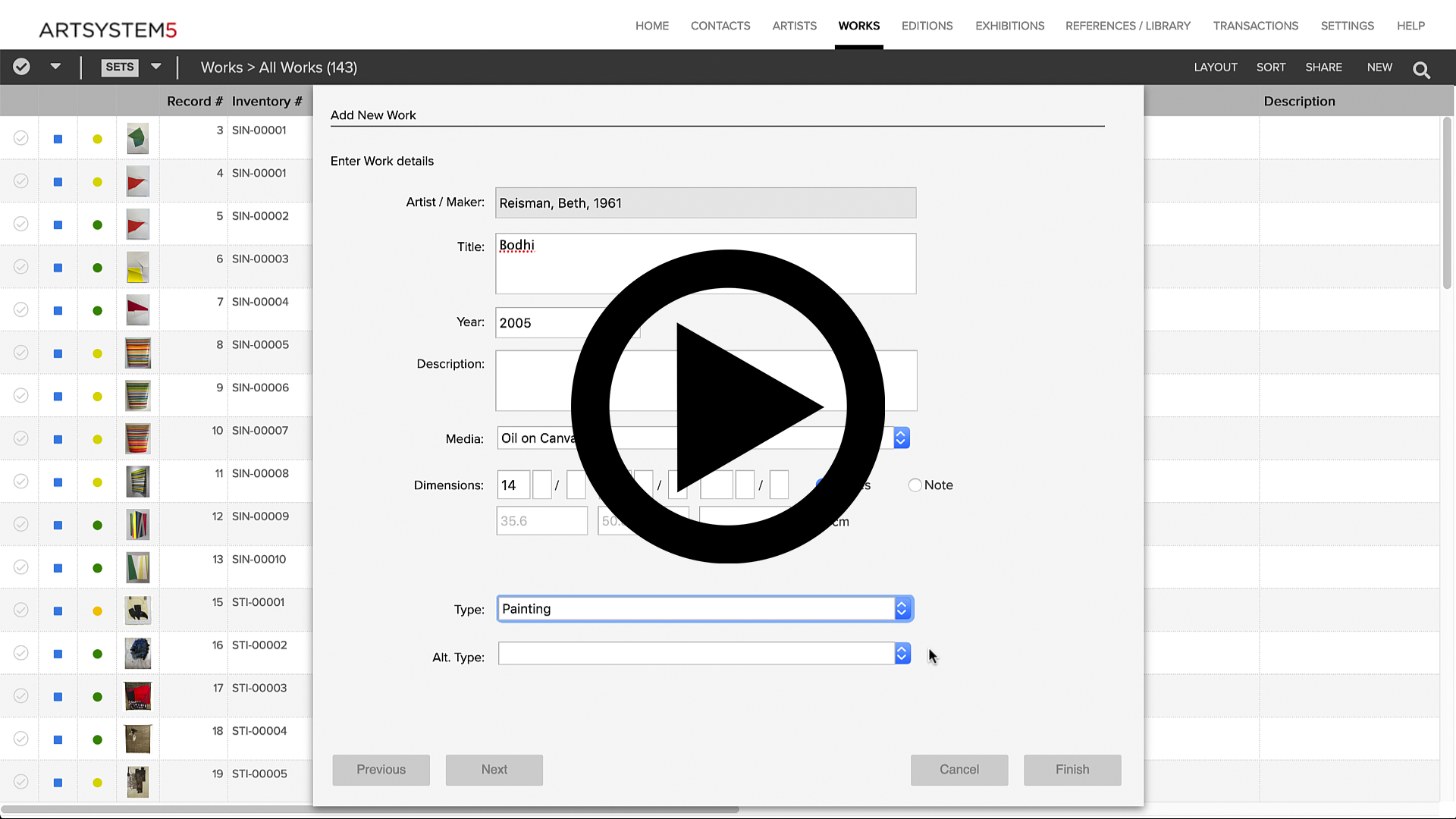Click the select-all checkmark icon in toolbar

pos(20,67)
